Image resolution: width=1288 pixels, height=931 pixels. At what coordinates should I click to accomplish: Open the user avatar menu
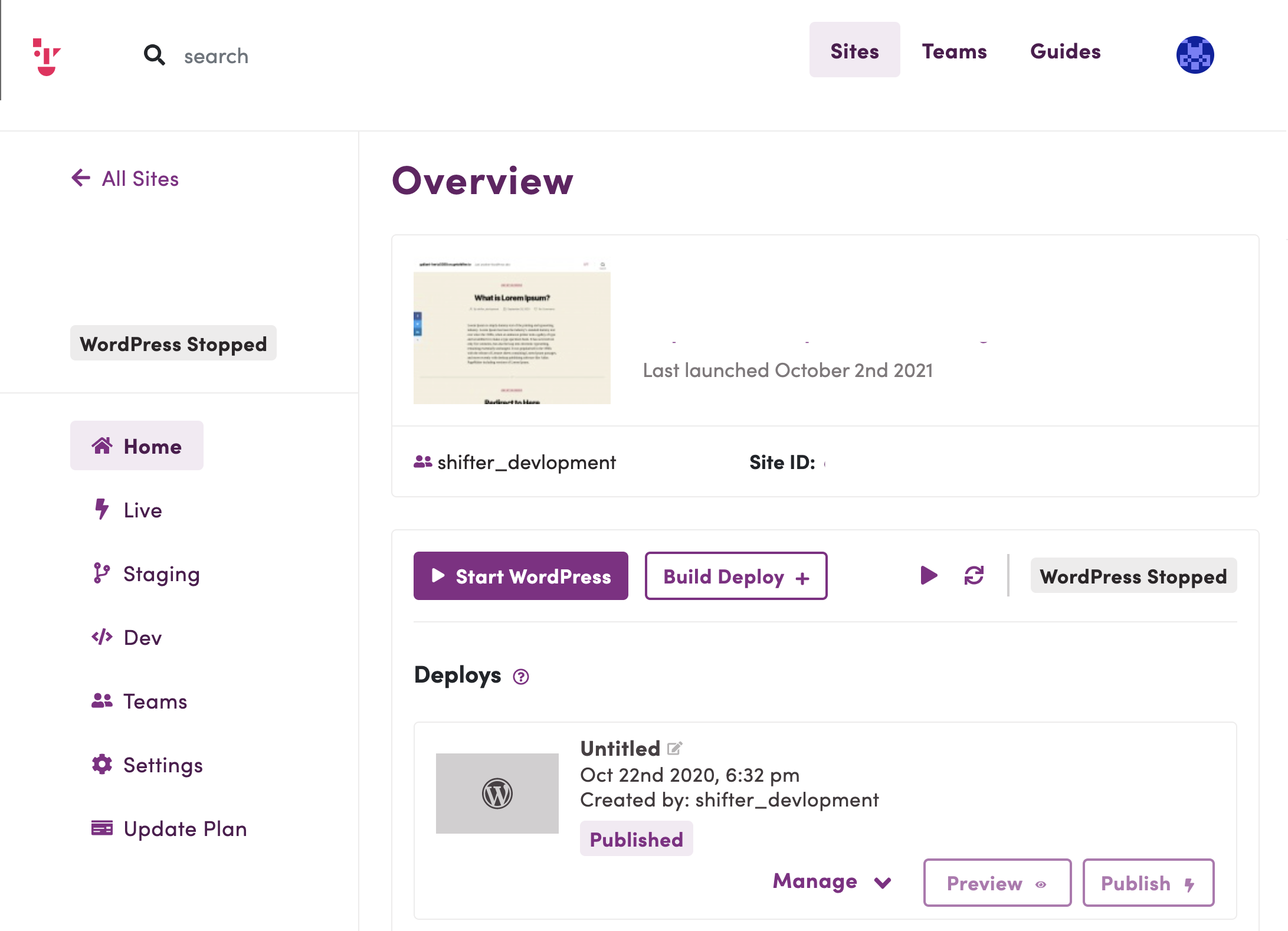pos(1195,55)
